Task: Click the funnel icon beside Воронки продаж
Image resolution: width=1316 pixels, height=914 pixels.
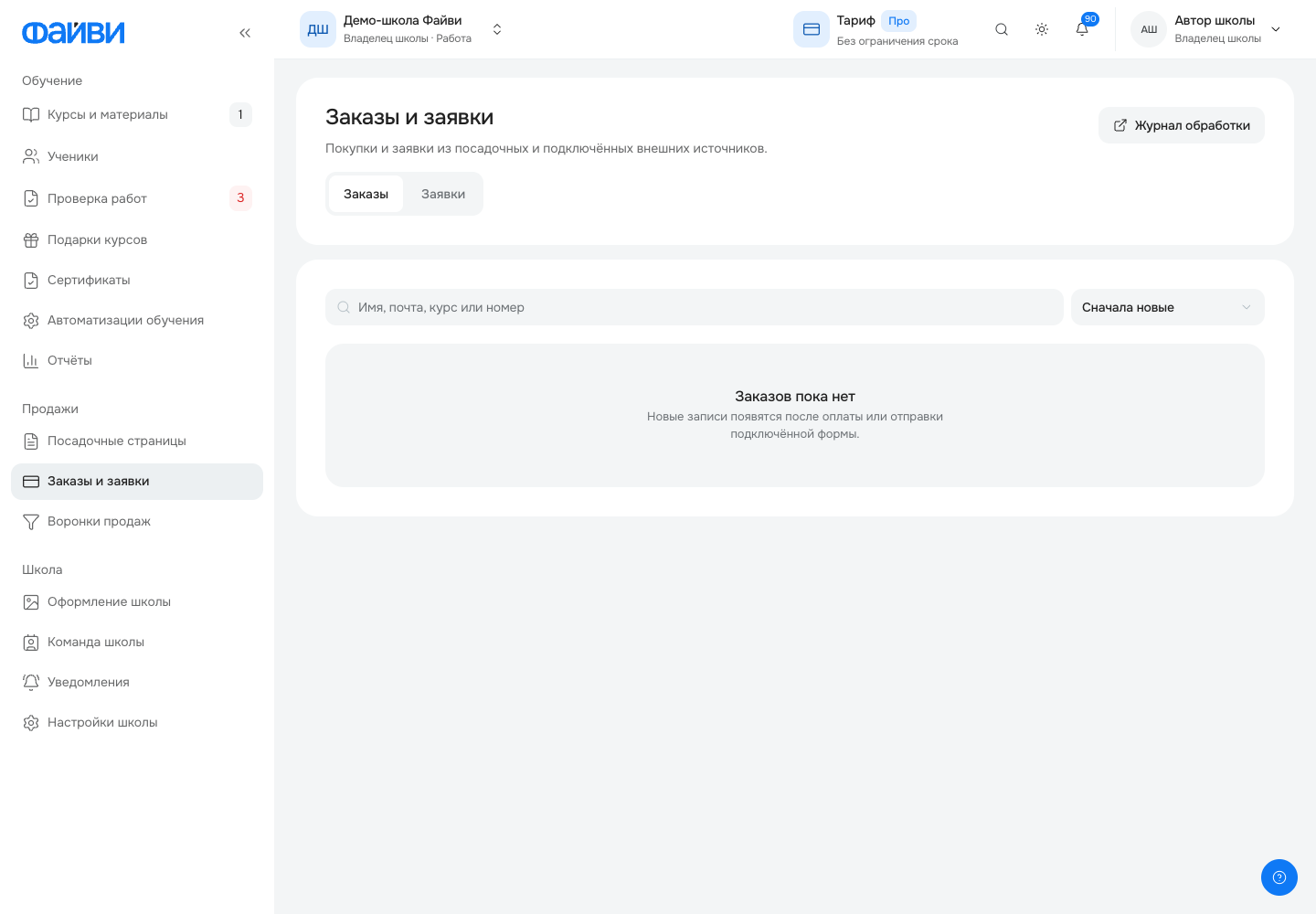Action: [x=31, y=521]
